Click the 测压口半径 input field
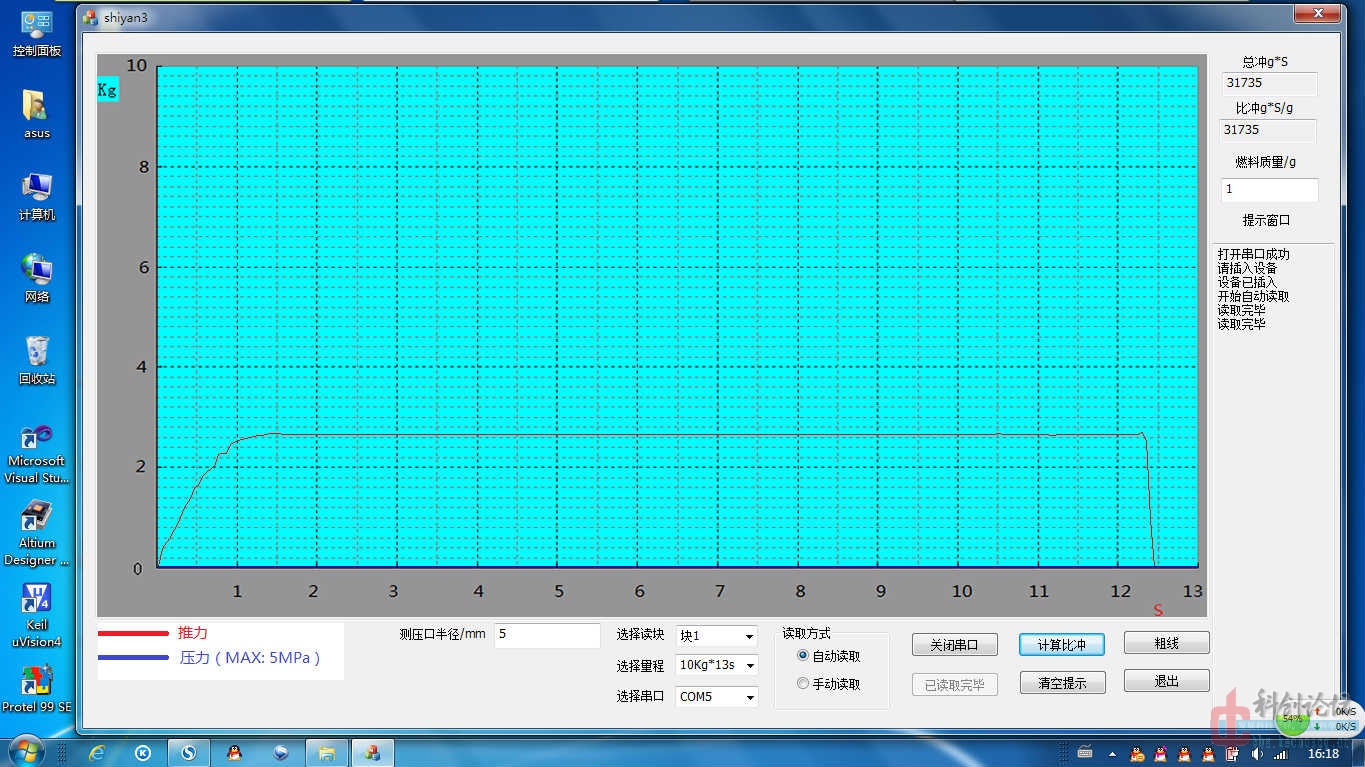Screen dimensions: 1365x767 (546, 634)
